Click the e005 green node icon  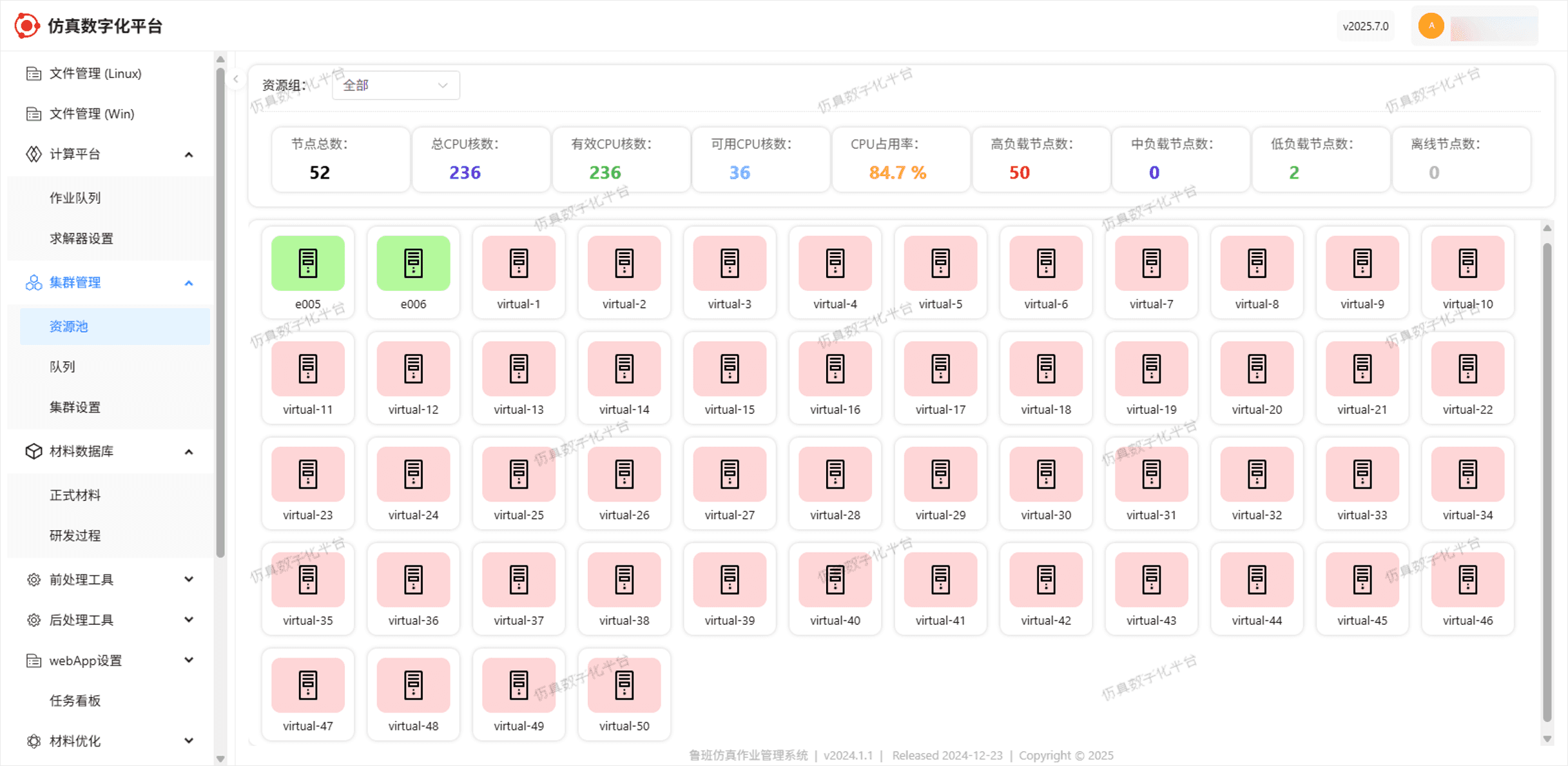pyautogui.click(x=307, y=263)
